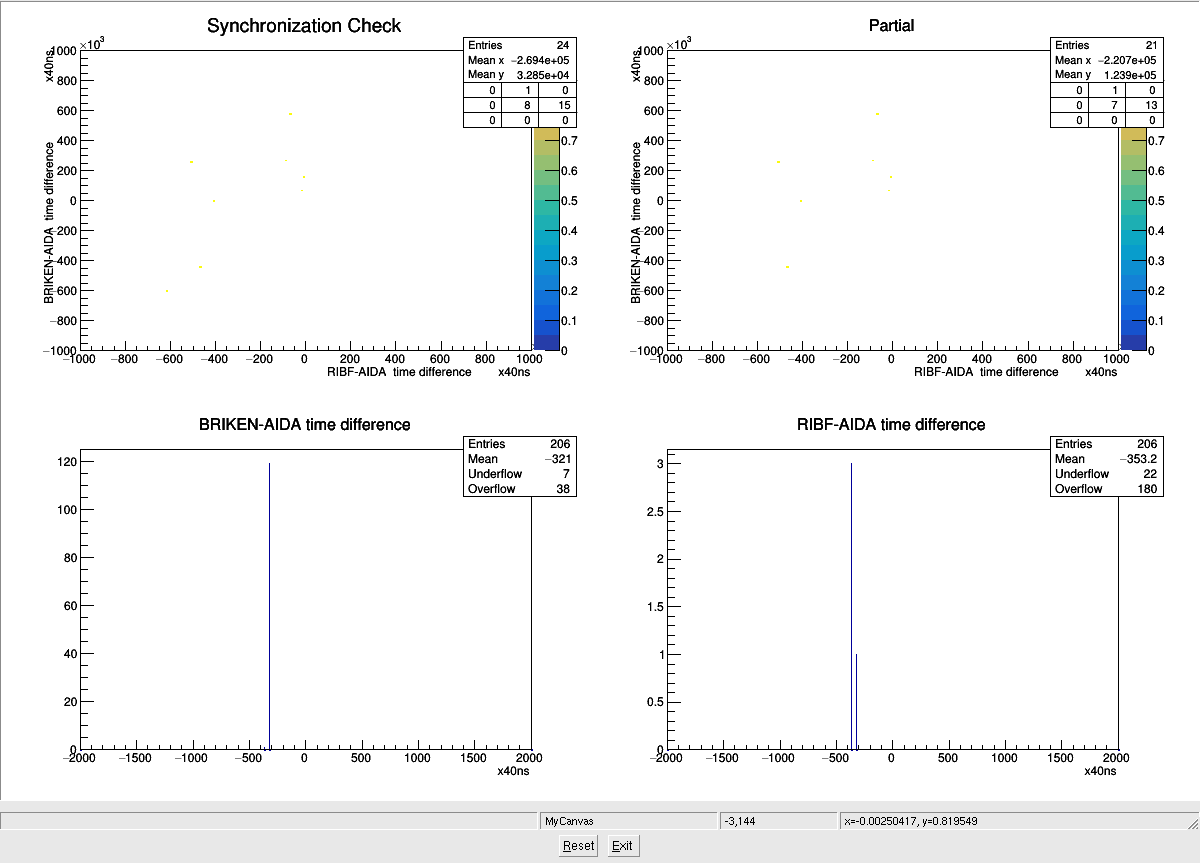Click Mean -321 in BRIKEN-AIDA stats box
The height and width of the screenshot is (863, 1200).
520,459
